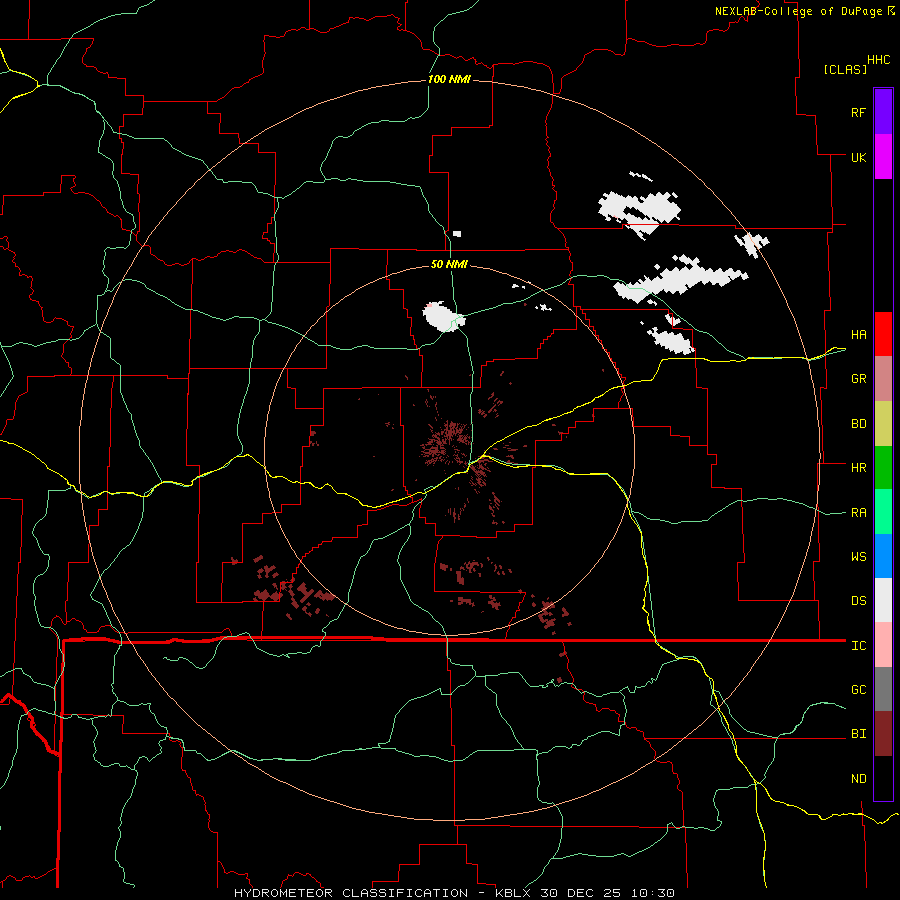The width and height of the screenshot is (900, 900).
Task: Click the ND legend label
Action: pyautogui.click(x=858, y=779)
